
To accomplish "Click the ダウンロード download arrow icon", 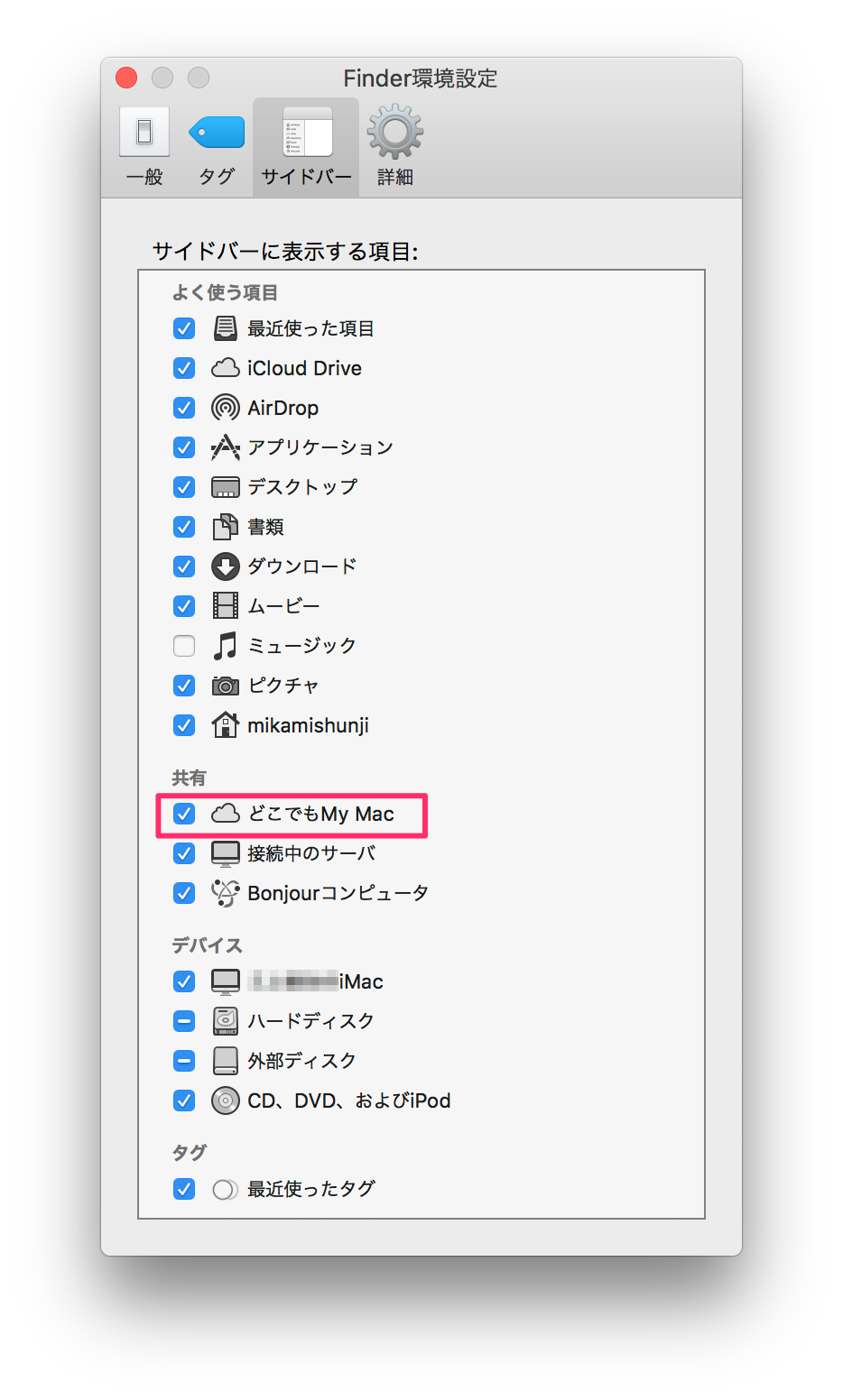I will [225, 566].
